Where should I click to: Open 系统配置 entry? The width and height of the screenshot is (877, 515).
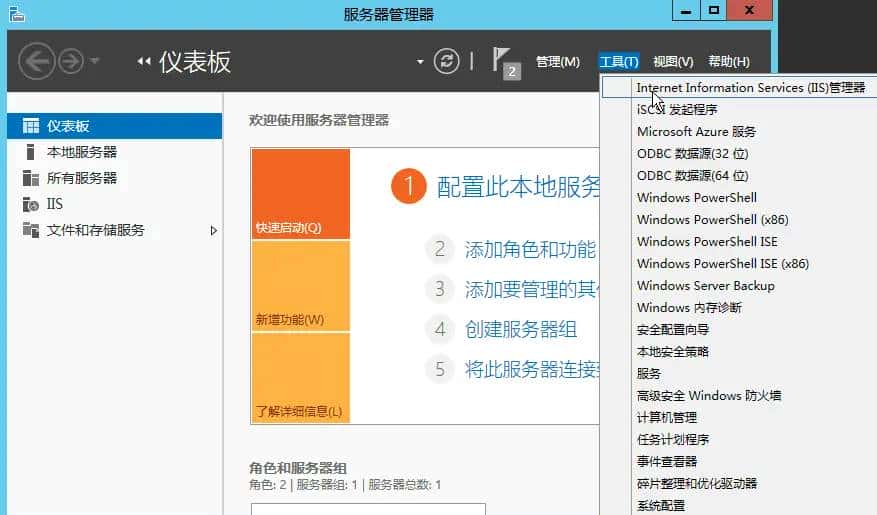coord(661,505)
